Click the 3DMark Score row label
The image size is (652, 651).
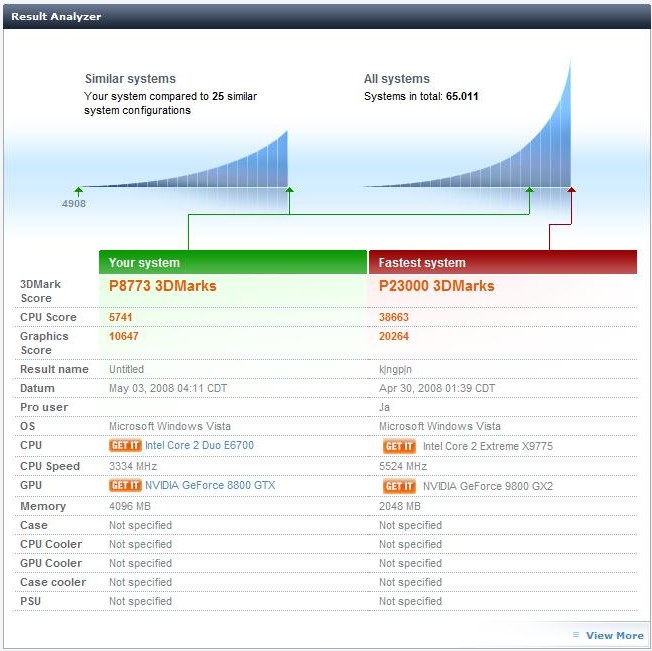click(40, 291)
